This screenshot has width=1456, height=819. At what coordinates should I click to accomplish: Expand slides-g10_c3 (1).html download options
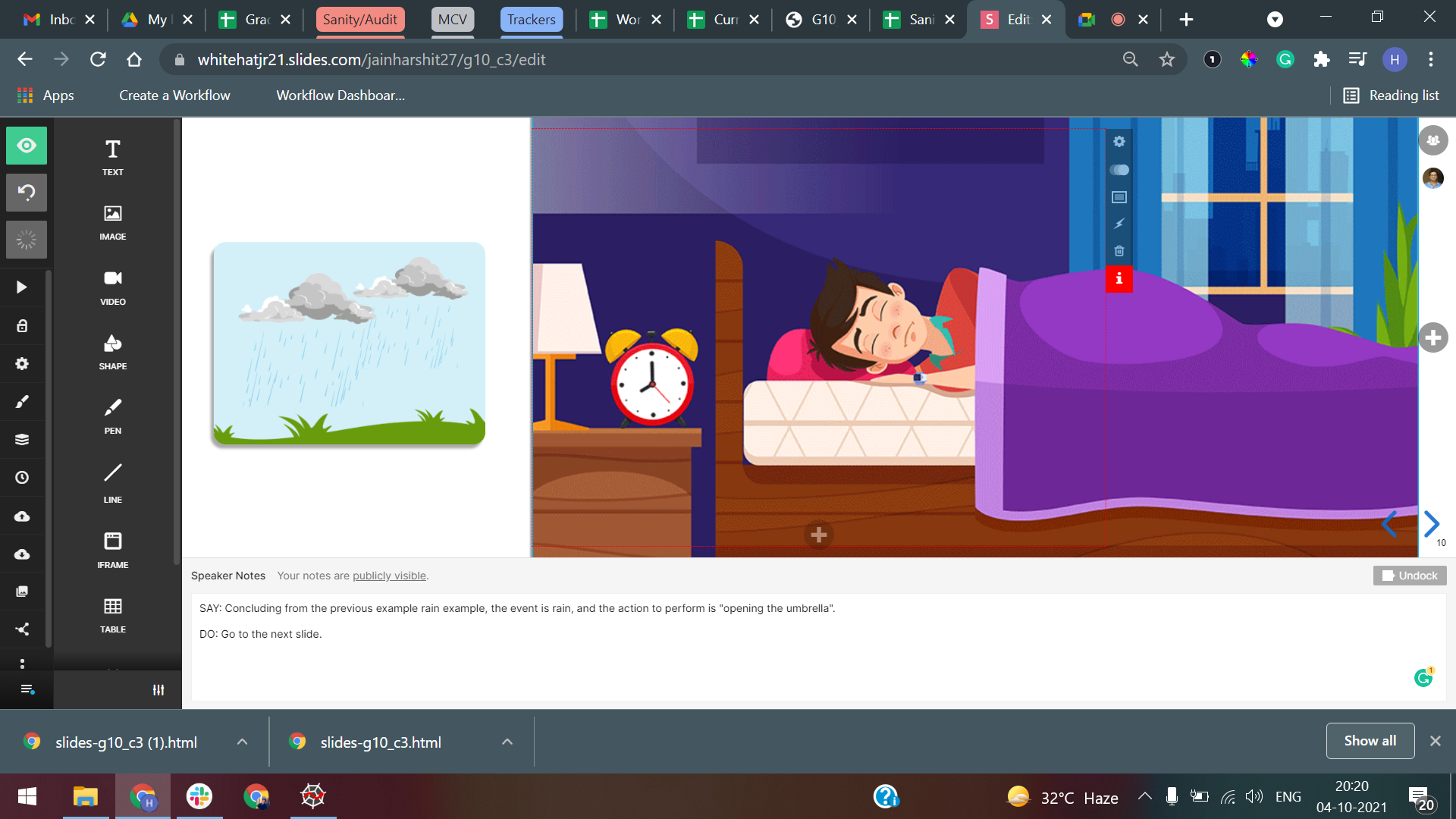point(242,742)
